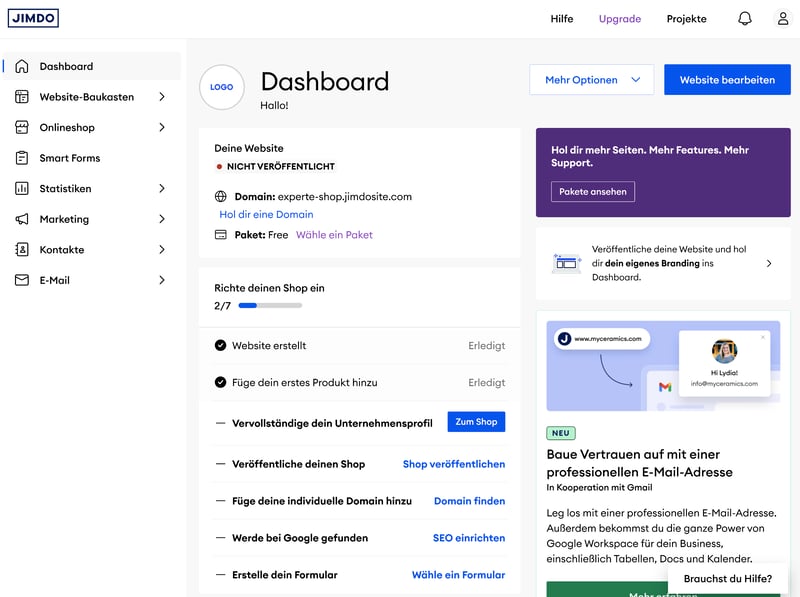Click the shop setup progress bar

coord(270,306)
